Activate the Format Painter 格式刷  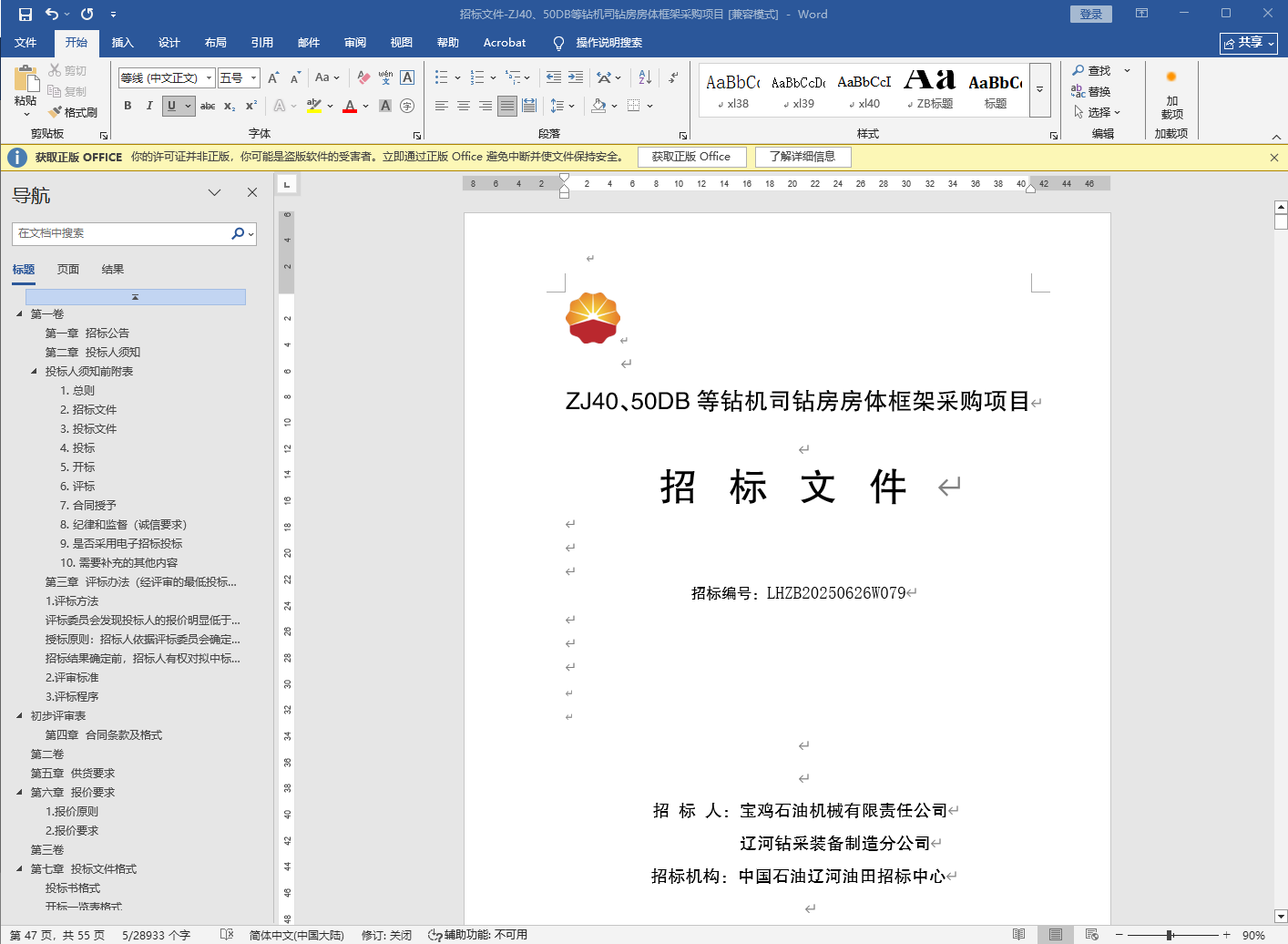click(x=73, y=112)
